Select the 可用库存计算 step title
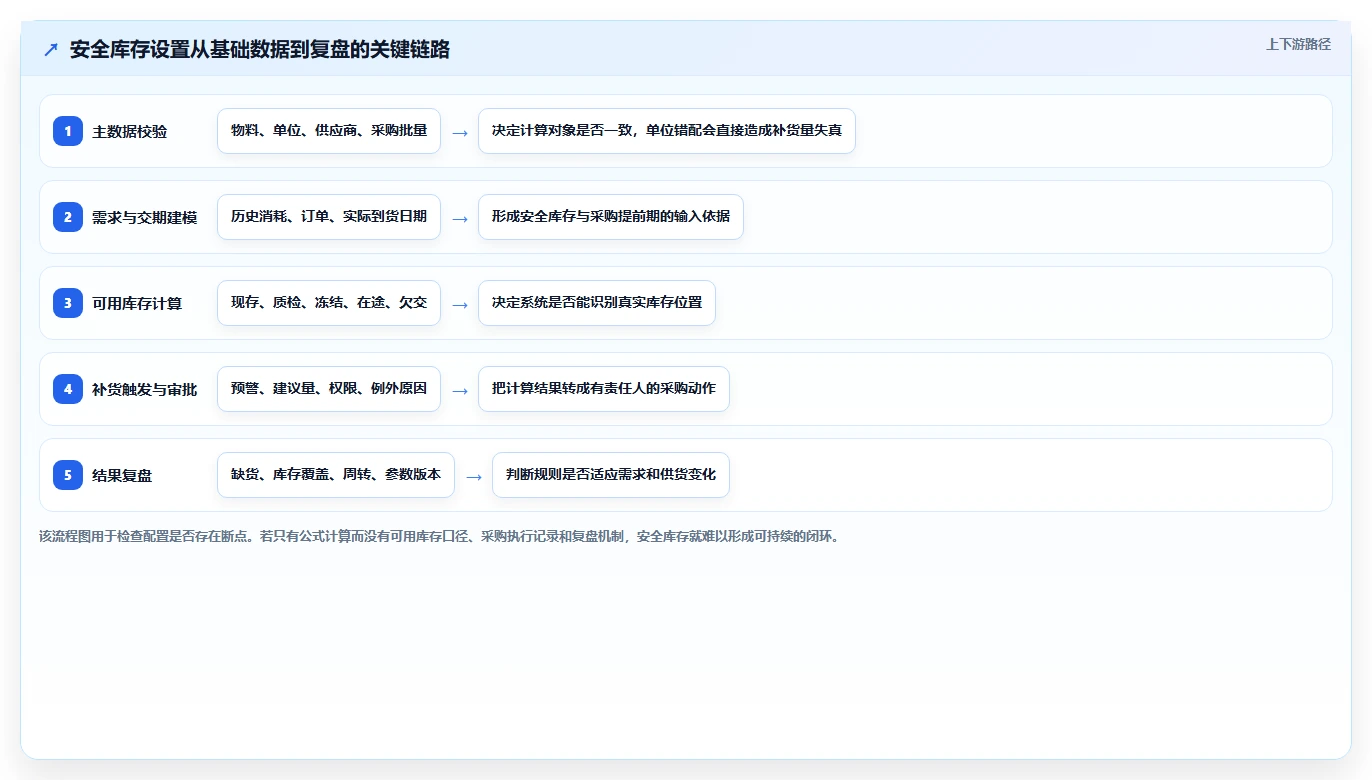This screenshot has width=1372, height=780. click(x=137, y=304)
